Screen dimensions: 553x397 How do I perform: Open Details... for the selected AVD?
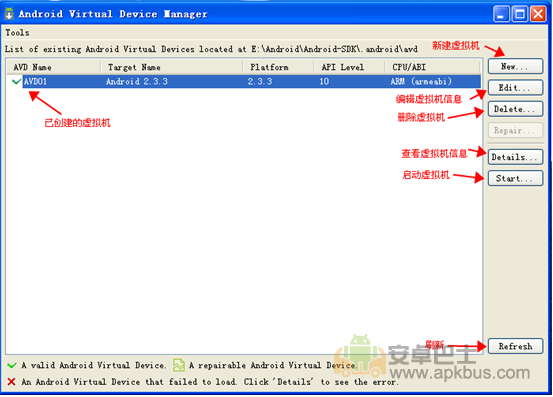click(515, 157)
